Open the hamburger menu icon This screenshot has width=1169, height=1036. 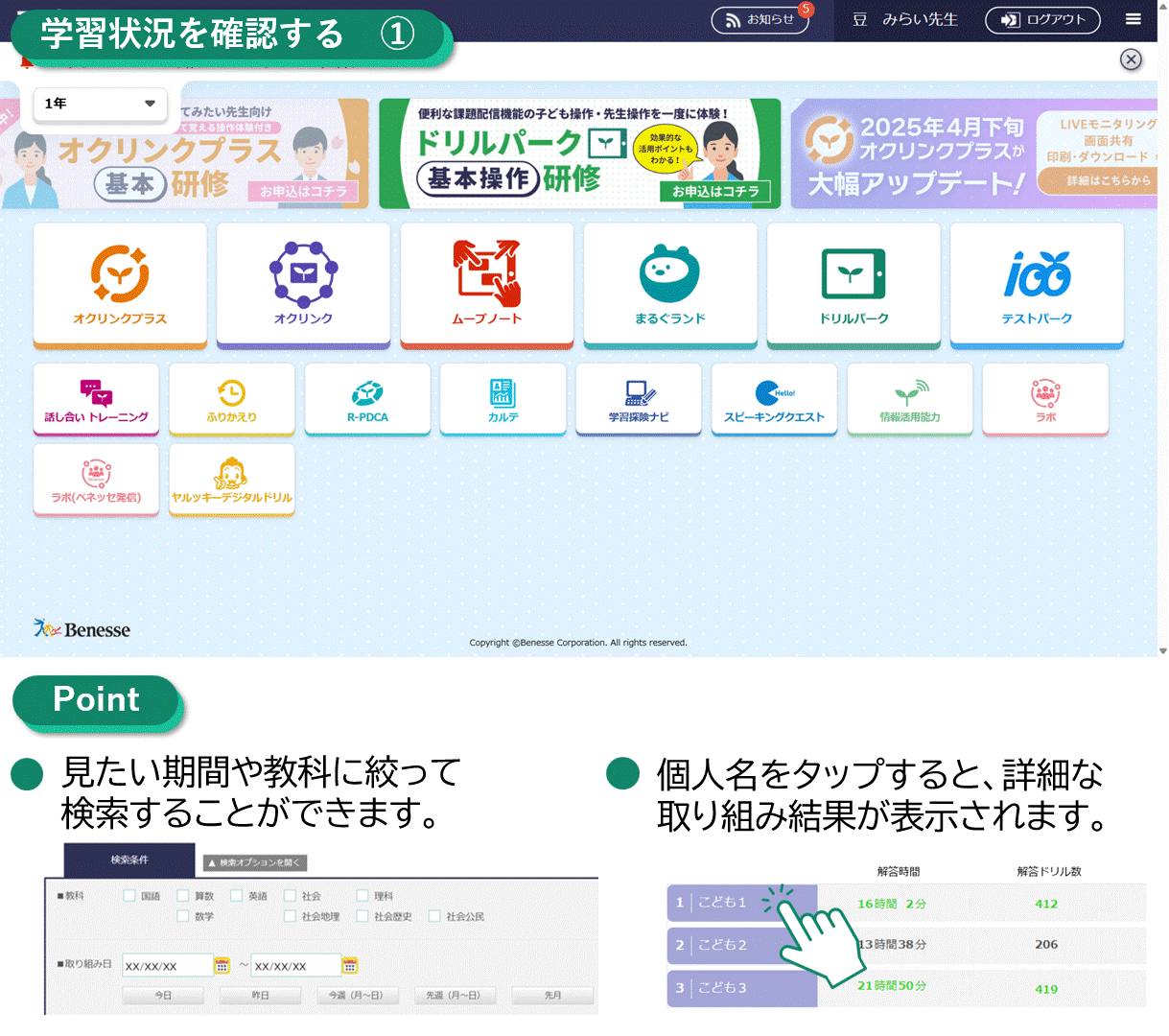1134,19
